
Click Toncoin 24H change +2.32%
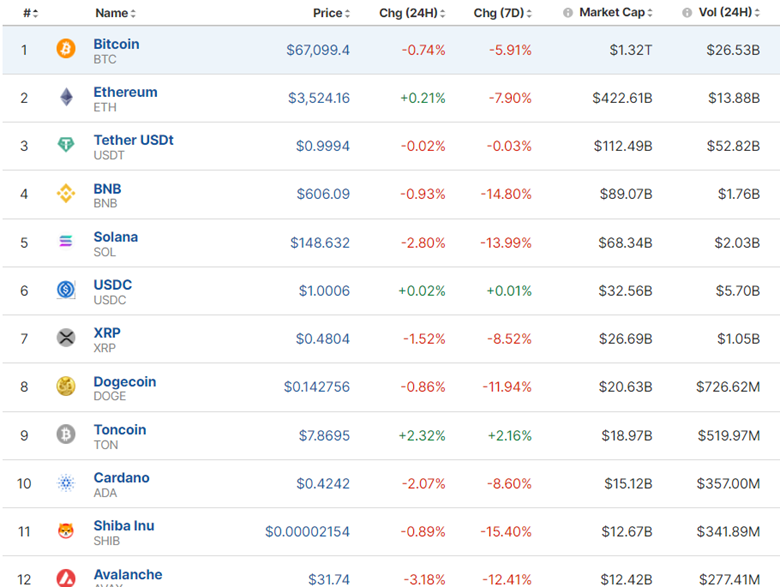click(x=422, y=436)
